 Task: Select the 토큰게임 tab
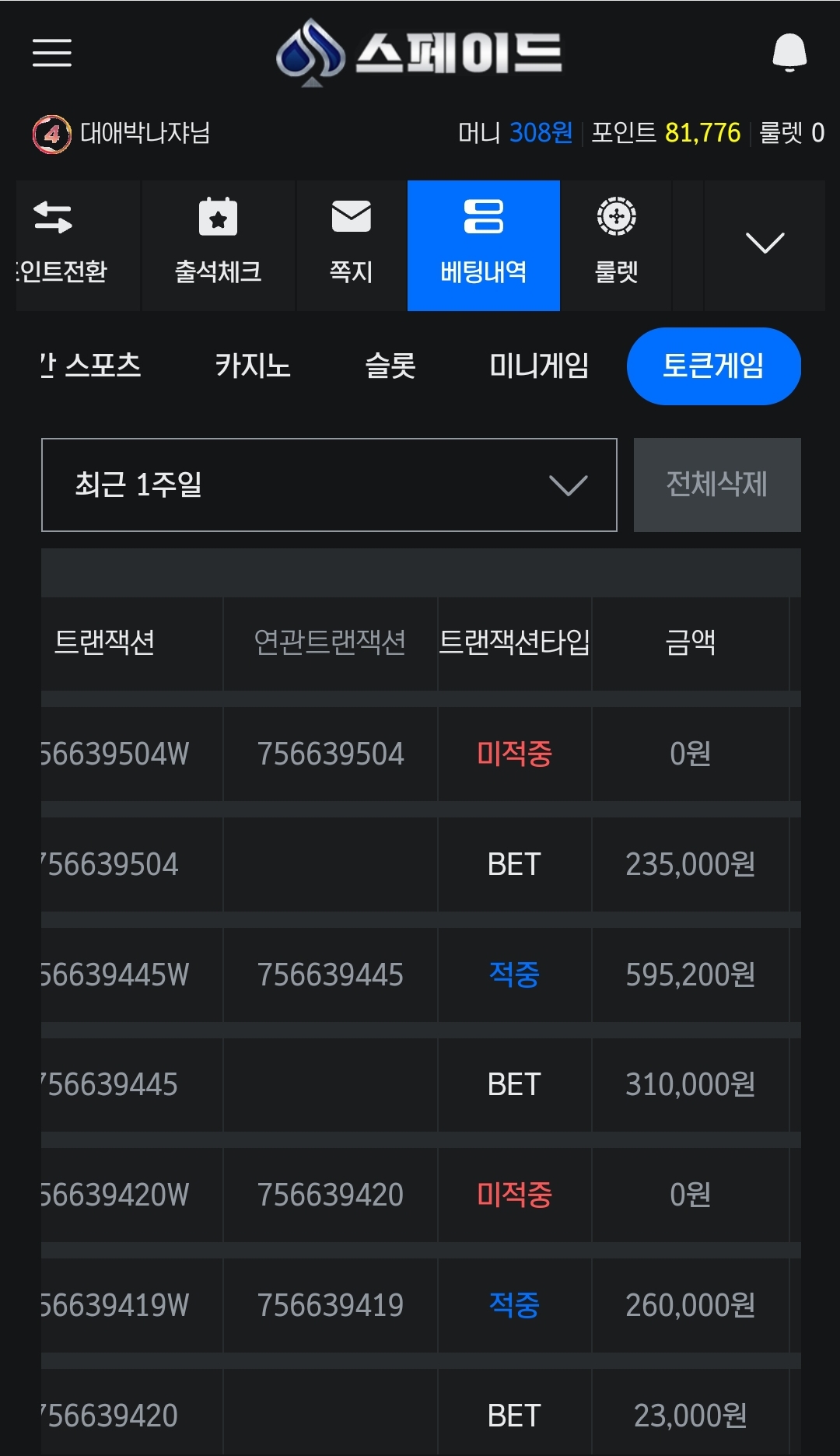coord(713,366)
